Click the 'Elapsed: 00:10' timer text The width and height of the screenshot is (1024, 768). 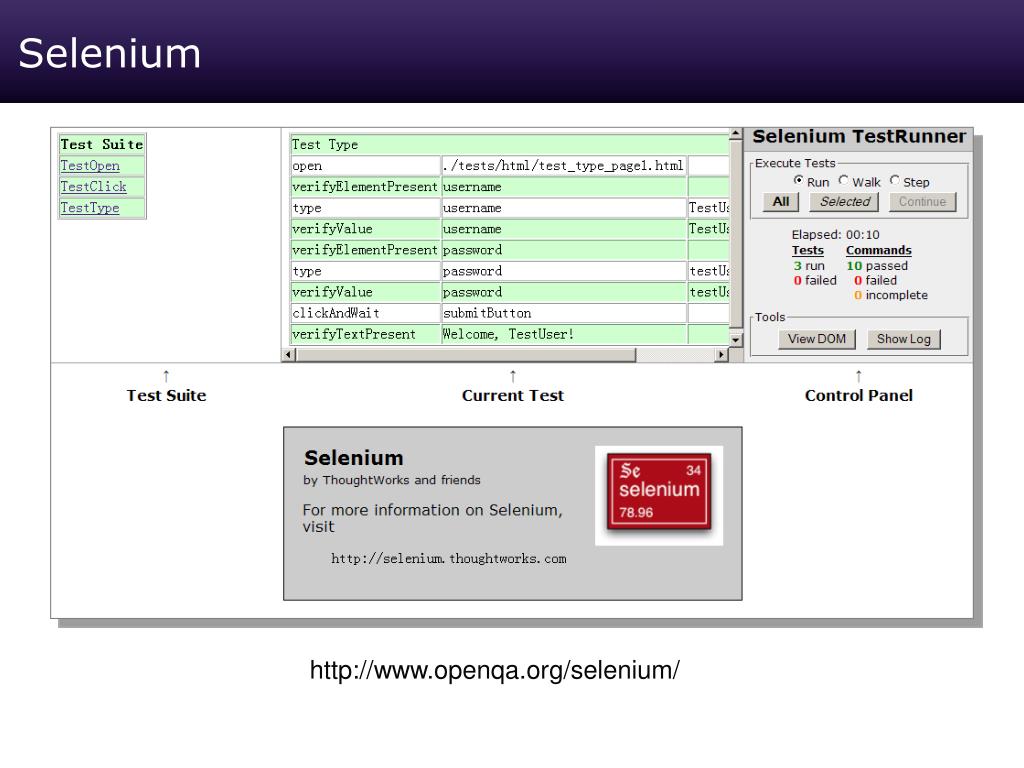(835, 234)
